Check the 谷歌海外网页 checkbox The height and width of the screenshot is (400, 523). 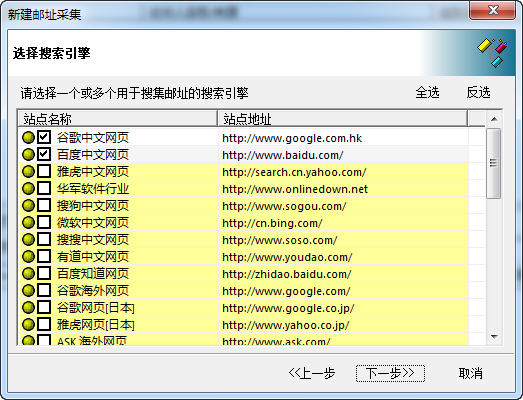tap(44, 290)
